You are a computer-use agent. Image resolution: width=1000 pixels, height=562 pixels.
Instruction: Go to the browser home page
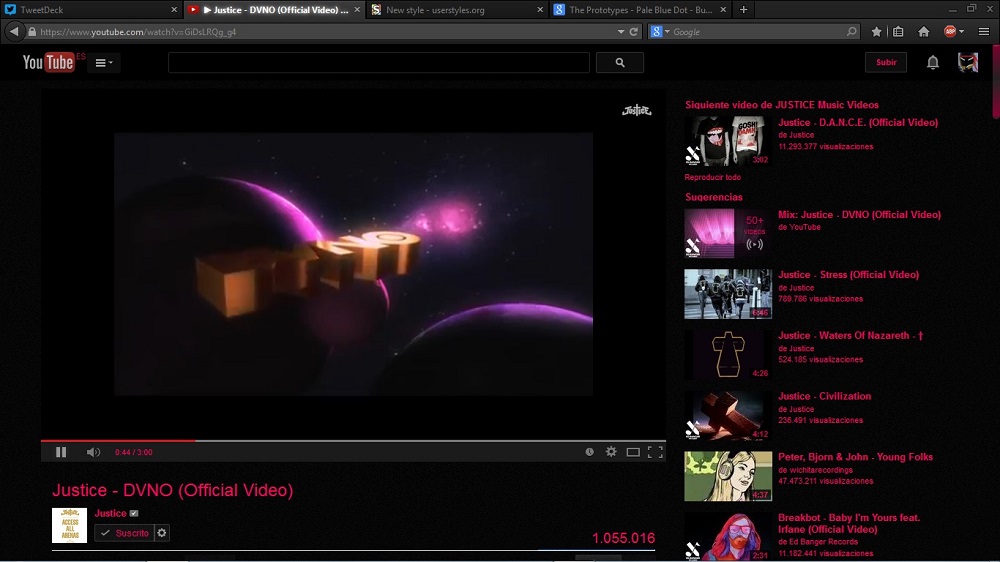click(923, 31)
